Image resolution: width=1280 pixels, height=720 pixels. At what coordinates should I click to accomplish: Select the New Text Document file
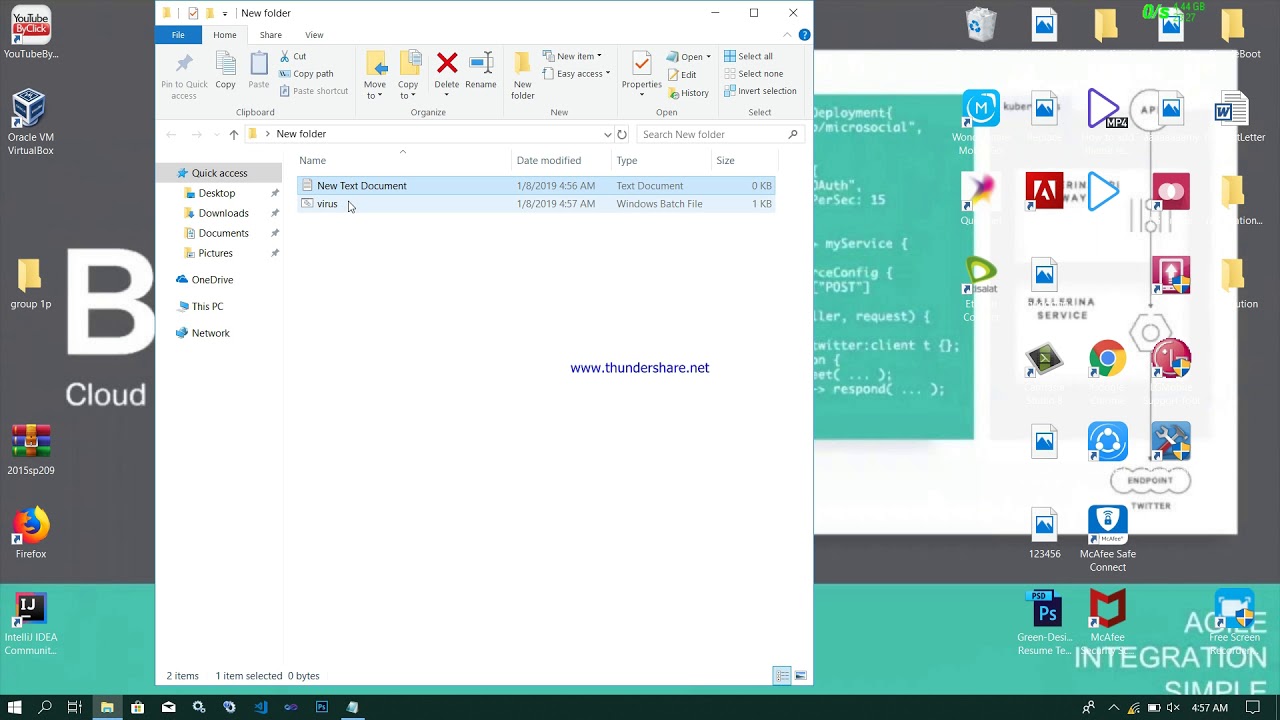[x=536, y=186]
